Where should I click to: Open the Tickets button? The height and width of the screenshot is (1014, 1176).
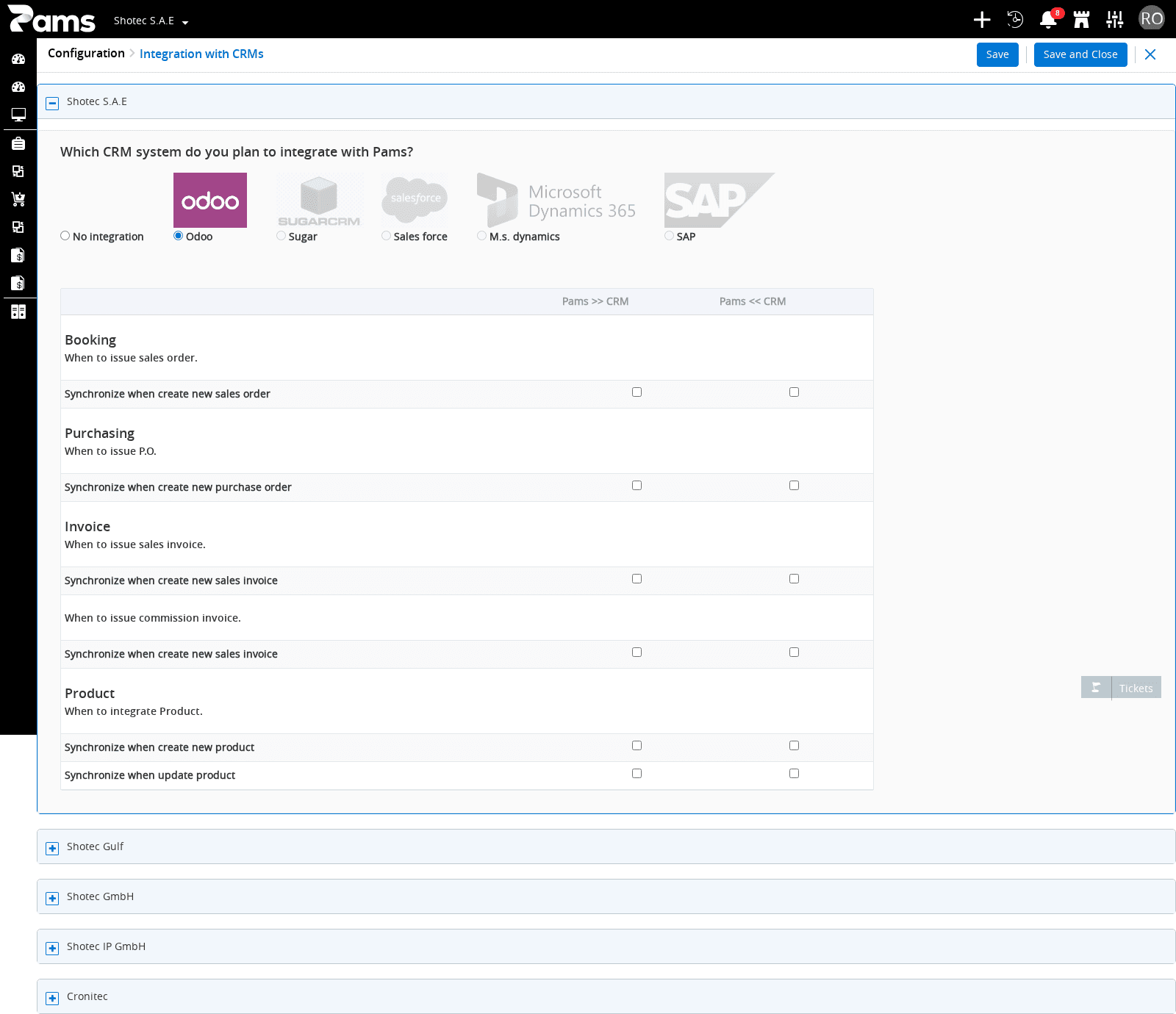1136,688
